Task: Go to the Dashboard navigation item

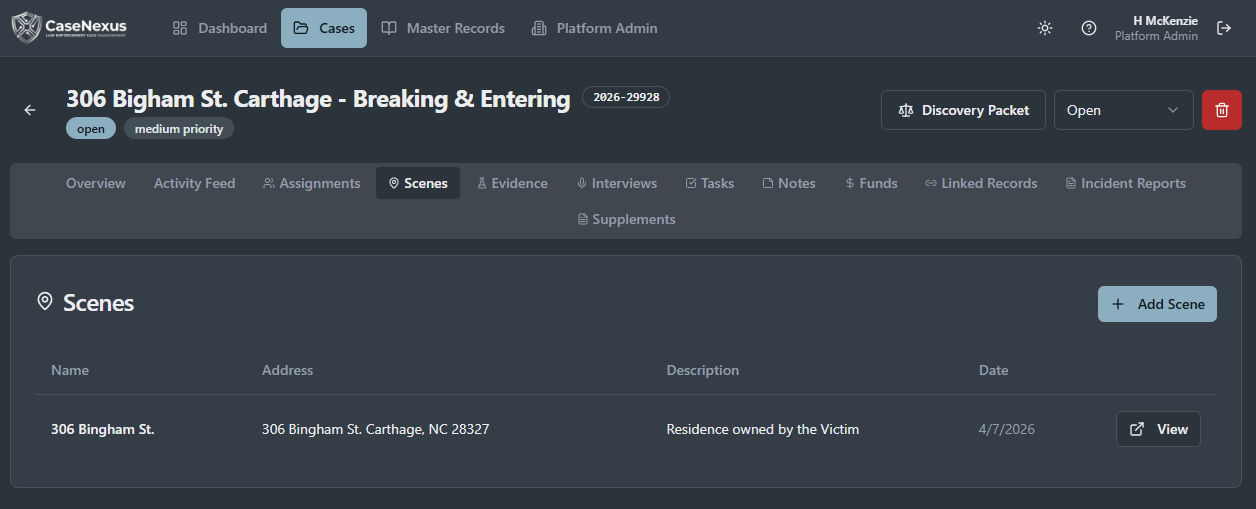Action: tap(220, 28)
